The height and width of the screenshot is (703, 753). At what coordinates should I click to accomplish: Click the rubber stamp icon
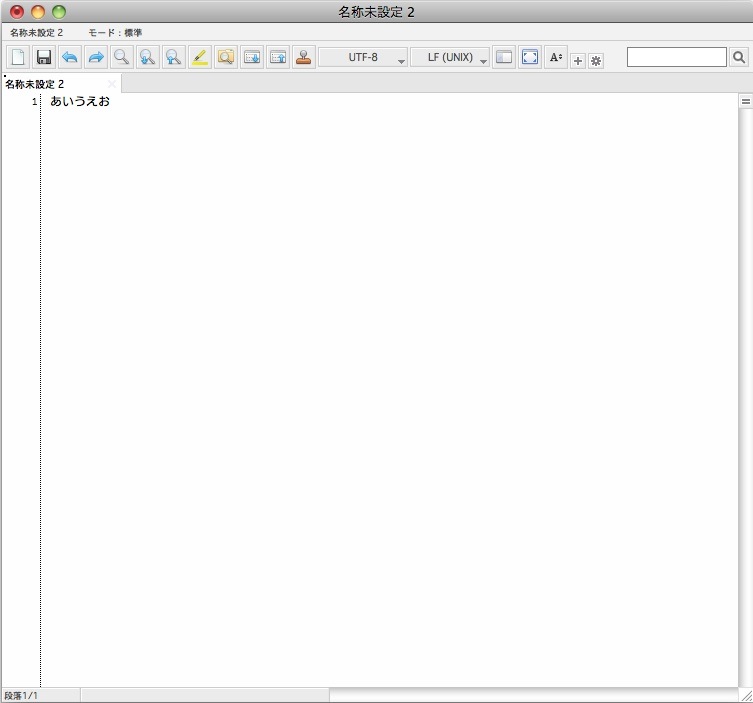click(x=304, y=58)
